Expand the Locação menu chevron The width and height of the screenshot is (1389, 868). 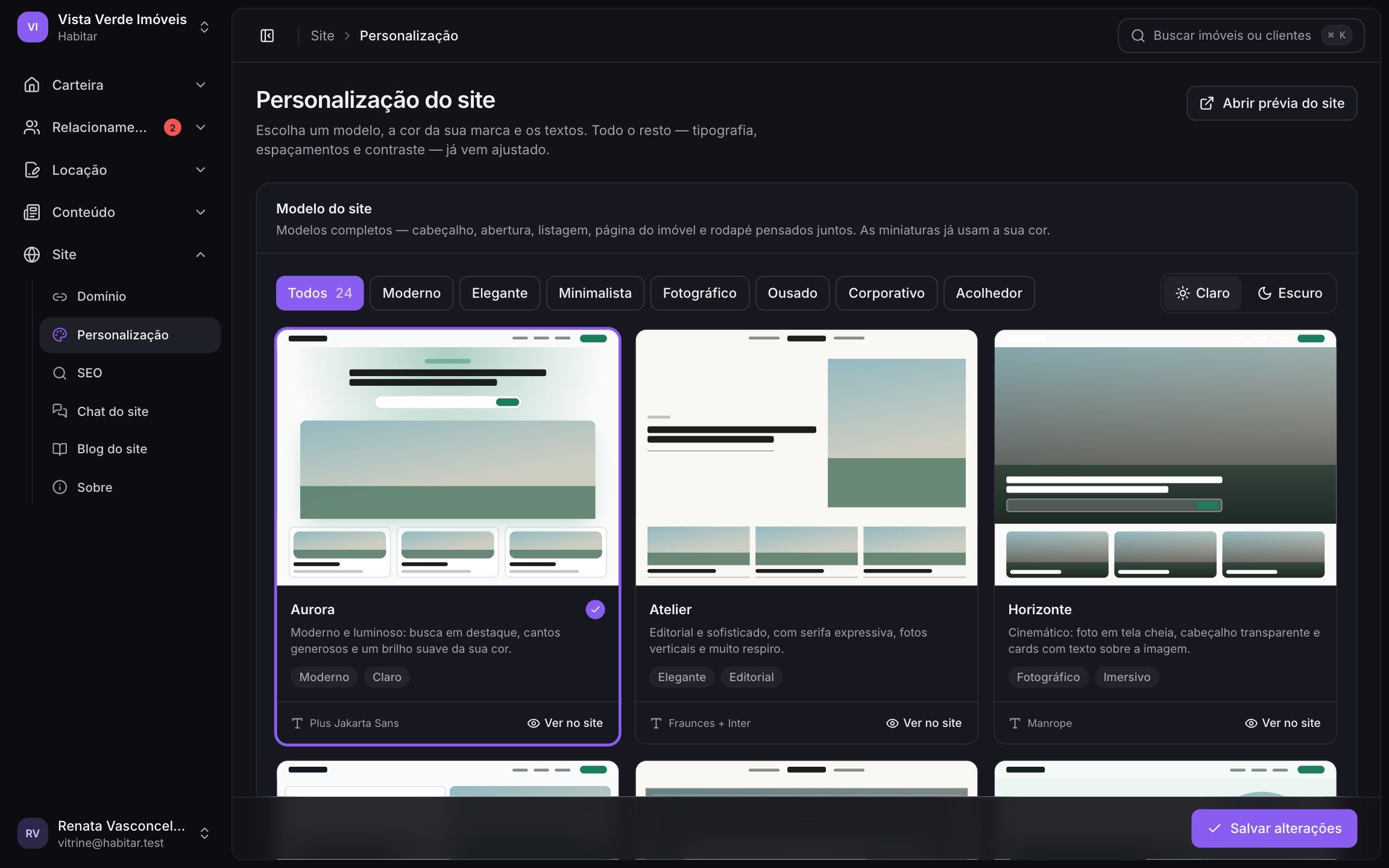[x=201, y=170]
